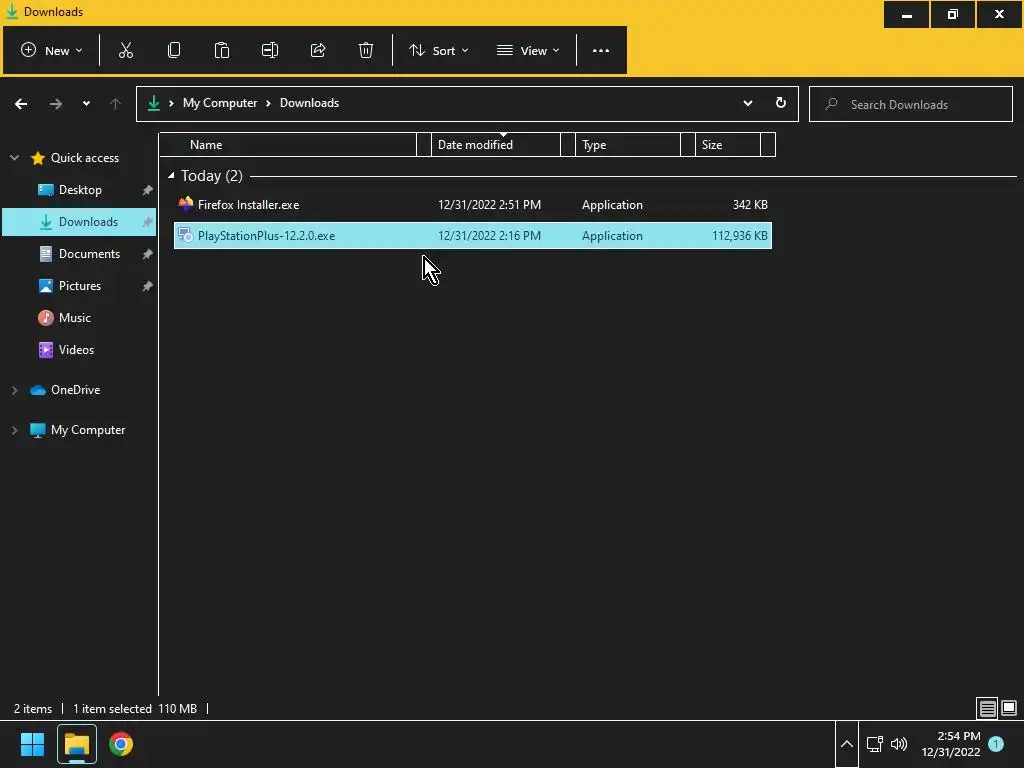Open Music in the sidebar
1024x768 pixels.
[74, 318]
